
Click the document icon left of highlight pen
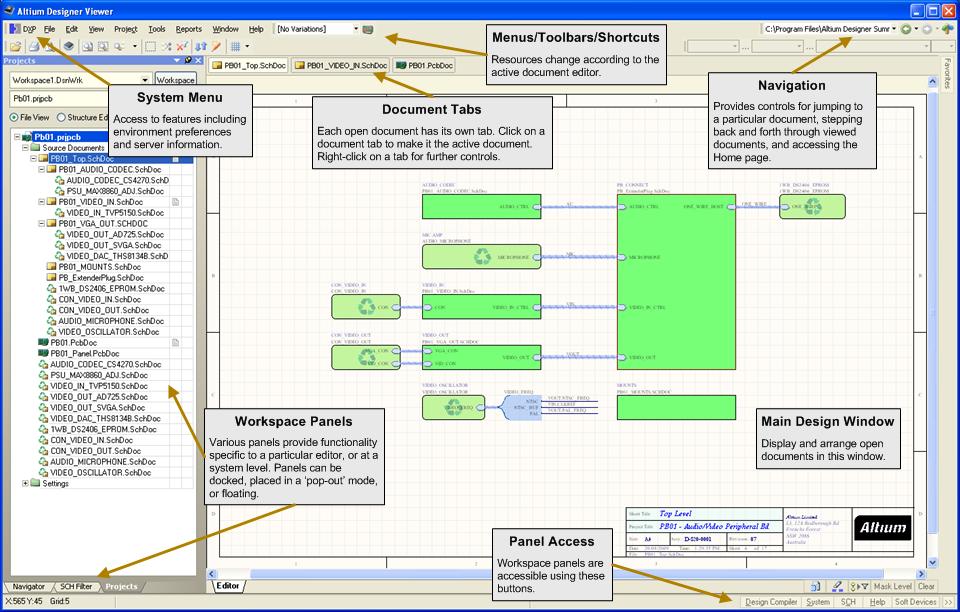tap(816, 586)
